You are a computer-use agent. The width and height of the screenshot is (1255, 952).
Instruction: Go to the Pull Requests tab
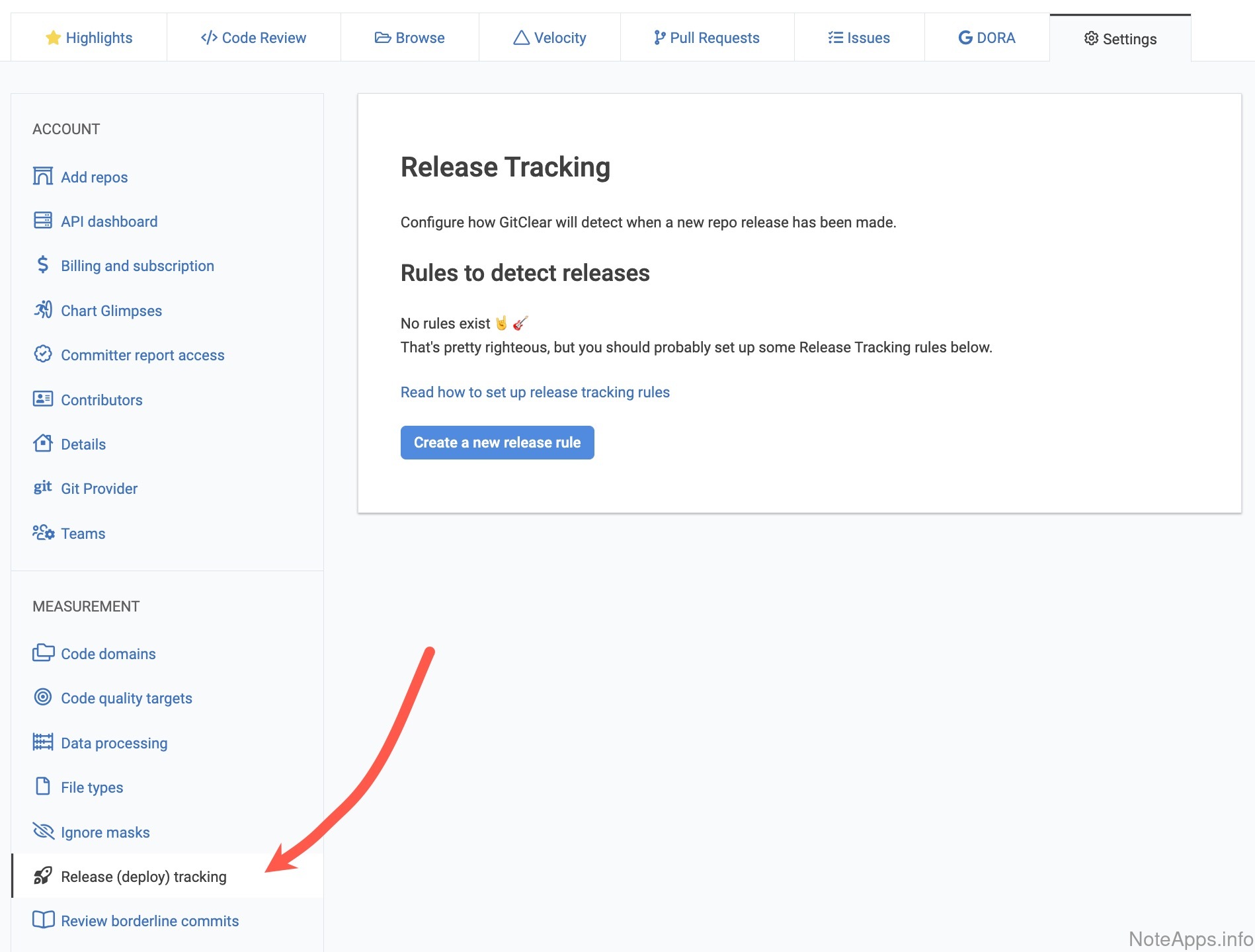click(707, 38)
